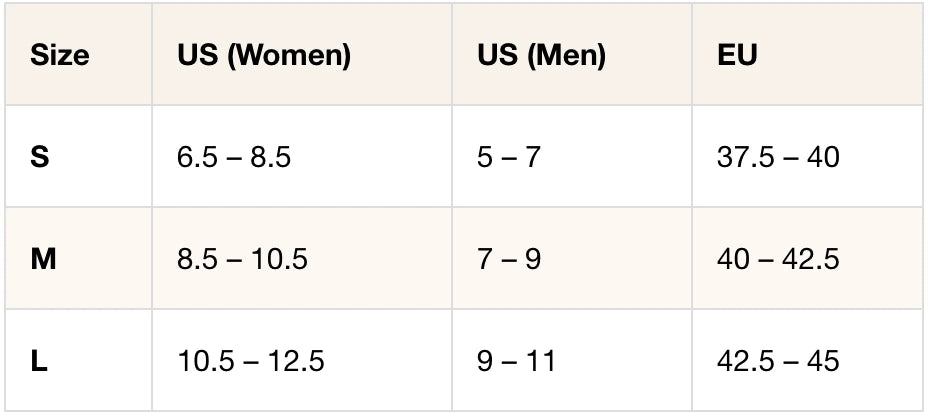This screenshot has width=930, height=418.
Task: Select the L size row label
Action: (x=39, y=361)
